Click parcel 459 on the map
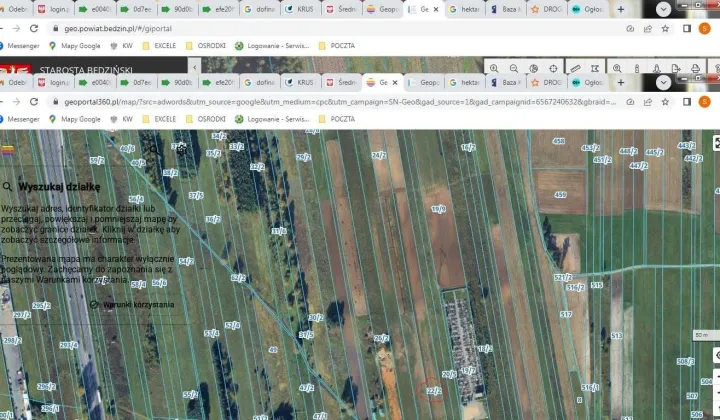Image resolution: width=720 pixels, height=420 pixels. [x=560, y=195]
